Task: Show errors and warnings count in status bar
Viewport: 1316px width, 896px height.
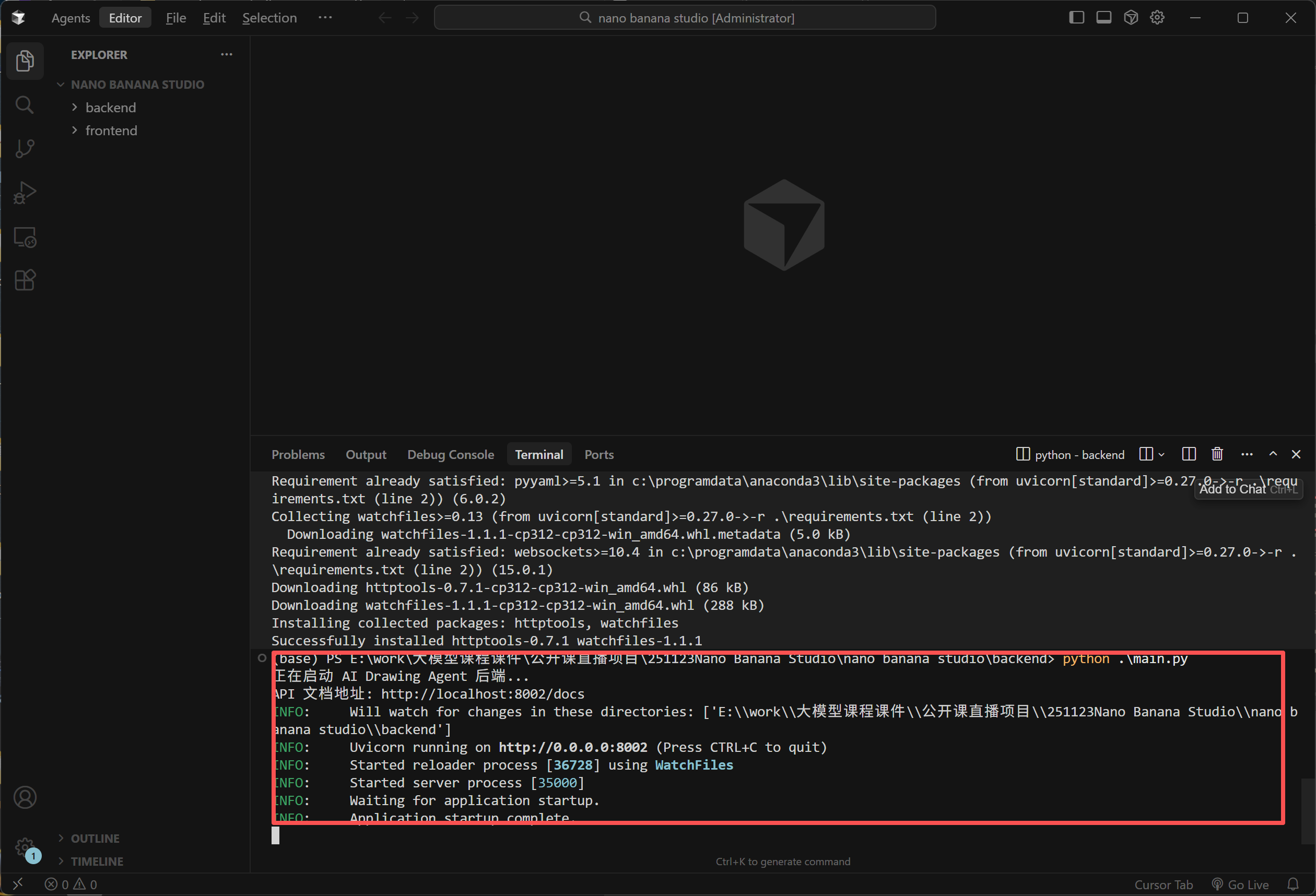Action: 72,883
